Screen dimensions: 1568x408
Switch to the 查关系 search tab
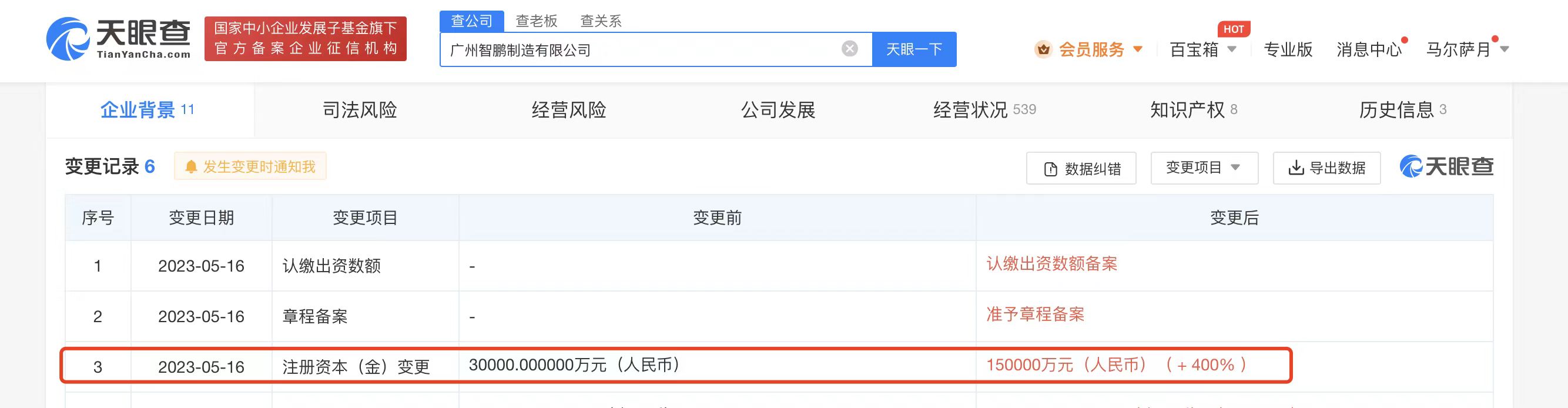click(x=601, y=21)
